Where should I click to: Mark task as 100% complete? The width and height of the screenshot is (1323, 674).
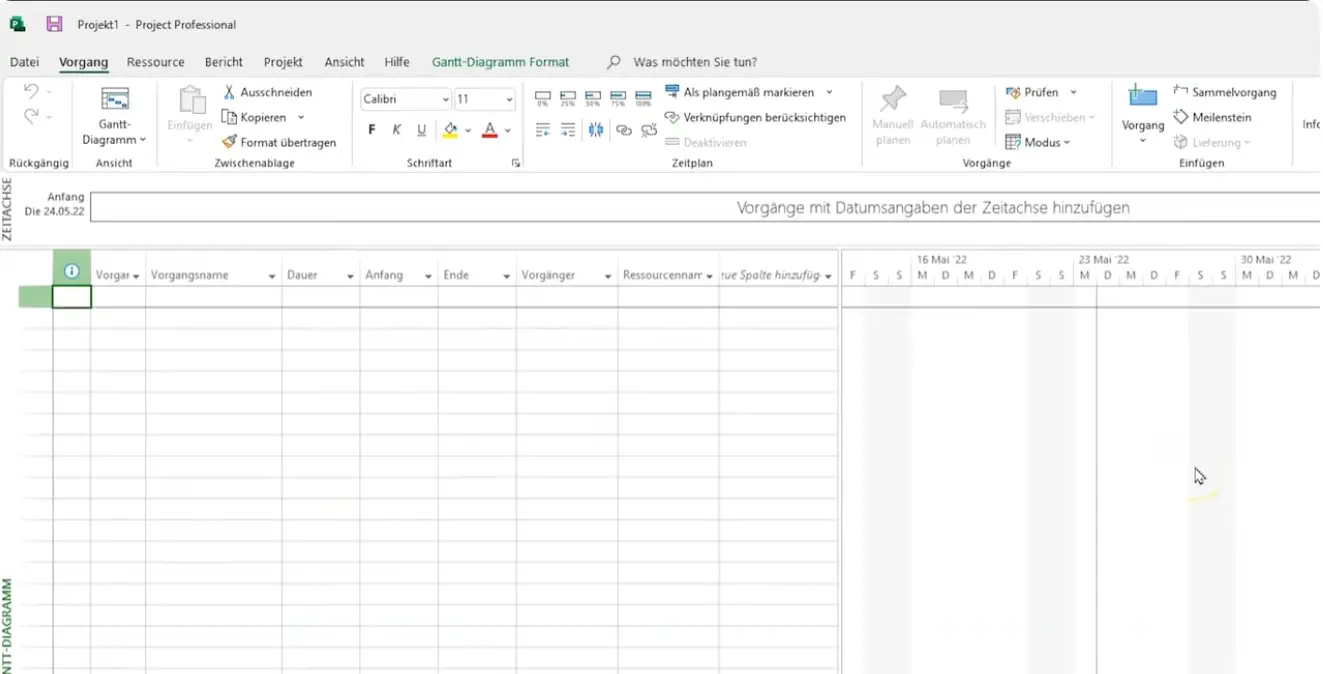click(643, 98)
